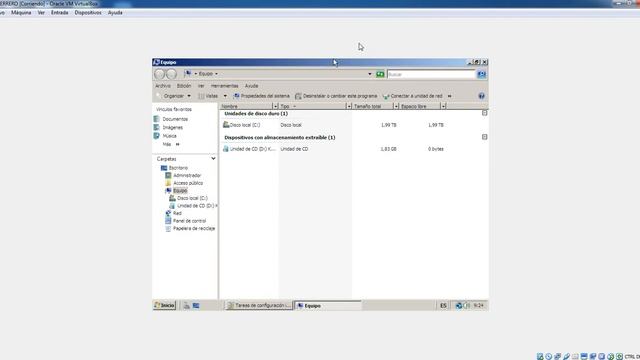Image resolution: width=640 pixels, height=360 pixels.
Task: Expand the Más favorite links chevron
Action: 177,144
